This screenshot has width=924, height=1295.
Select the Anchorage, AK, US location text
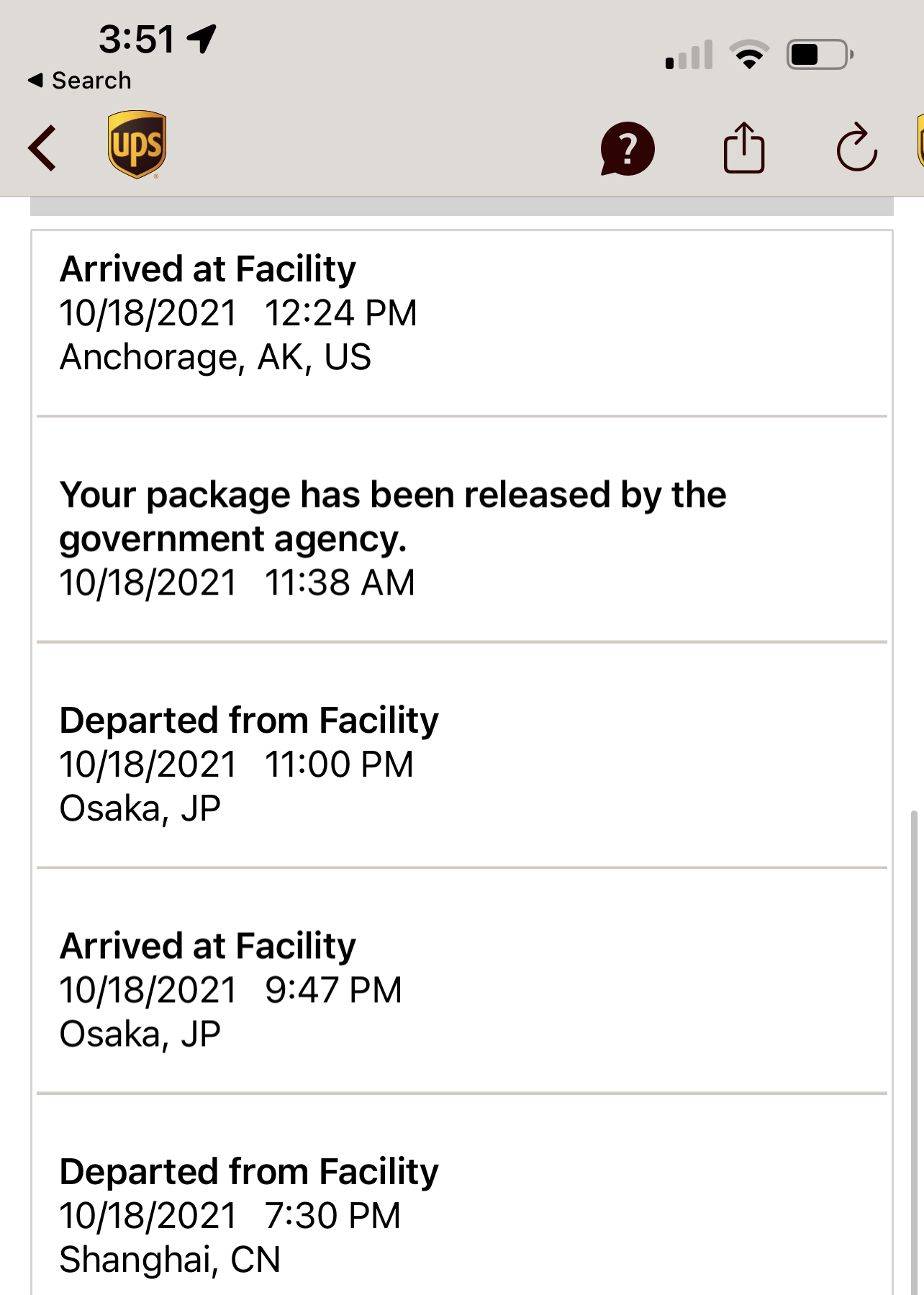215,357
